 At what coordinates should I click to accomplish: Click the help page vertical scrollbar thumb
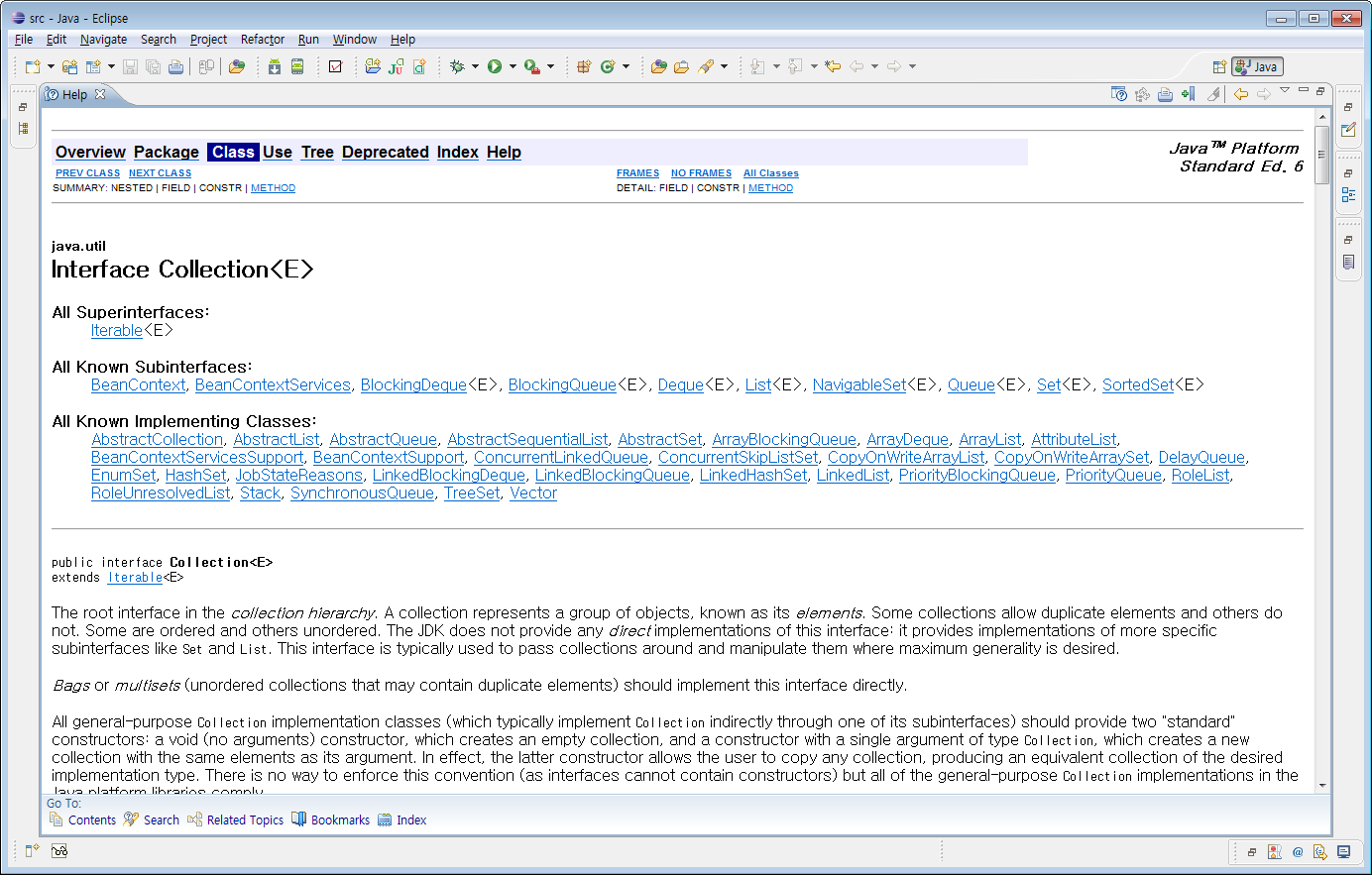tap(1321, 155)
